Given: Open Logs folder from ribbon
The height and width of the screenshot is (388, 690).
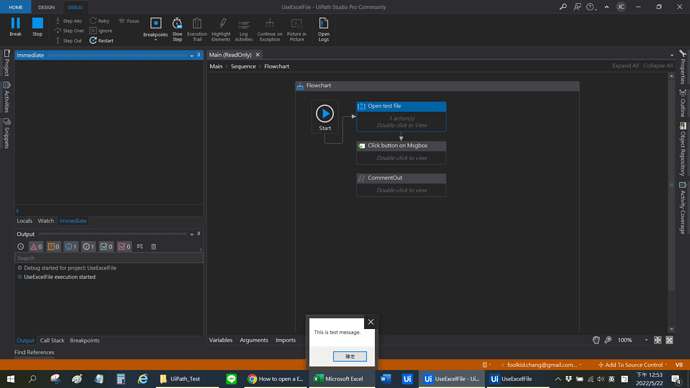Looking at the screenshot, I should (x=323, y=29).
